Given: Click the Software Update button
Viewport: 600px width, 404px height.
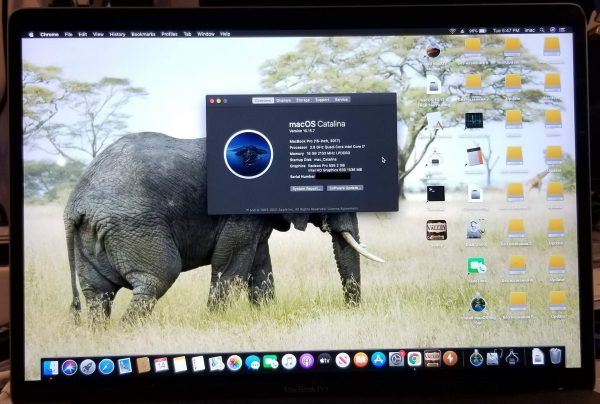Looking at the screenshot, I should pyautogui.click(x=345, y=188).
